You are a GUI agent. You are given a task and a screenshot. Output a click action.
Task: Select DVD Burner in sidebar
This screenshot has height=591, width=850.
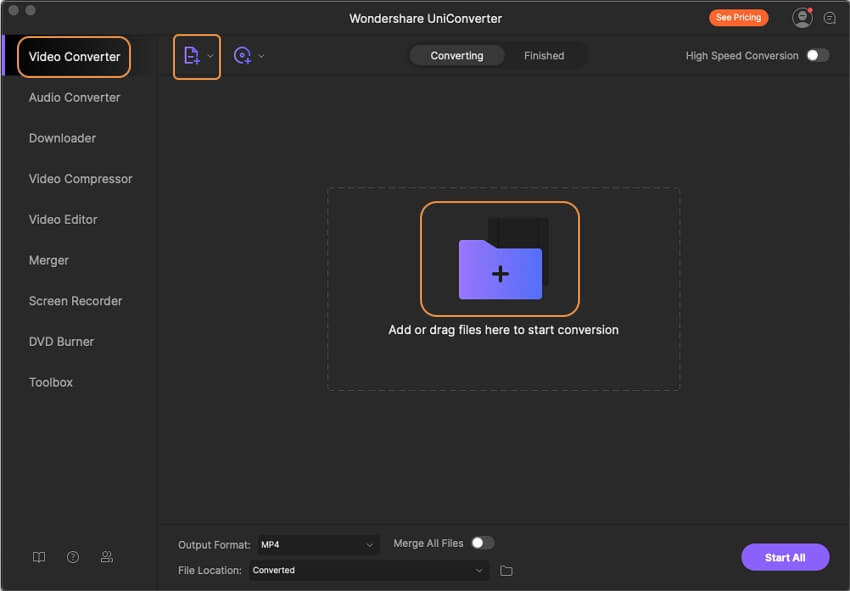[x=61, y=342]
